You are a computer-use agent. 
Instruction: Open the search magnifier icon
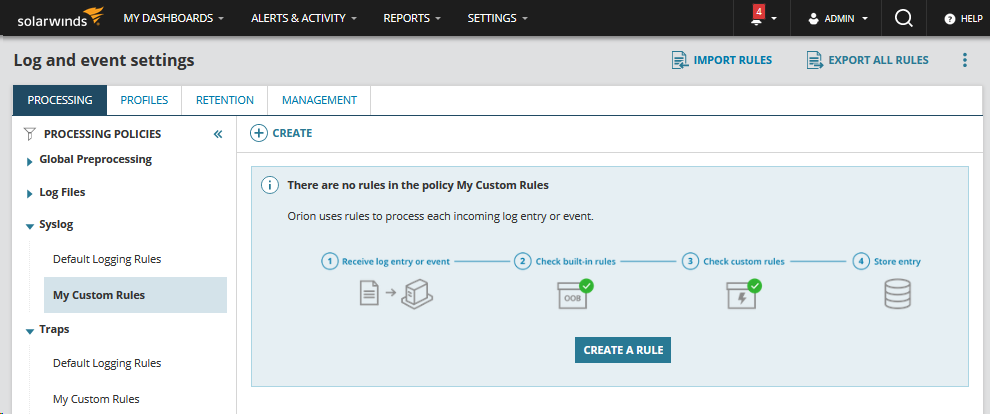[x=903, y=18]
